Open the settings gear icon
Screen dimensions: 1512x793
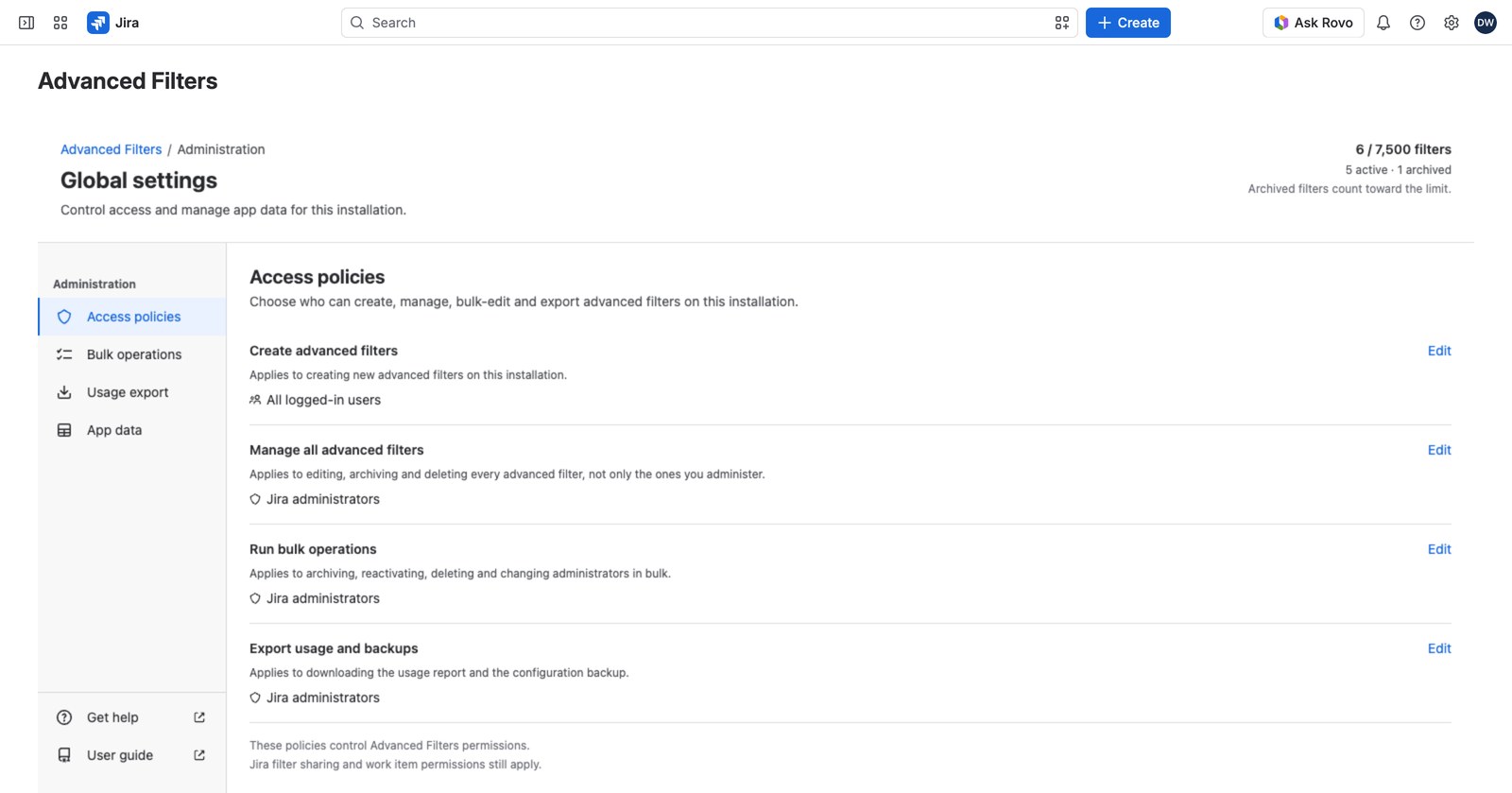coord(1452,23)
